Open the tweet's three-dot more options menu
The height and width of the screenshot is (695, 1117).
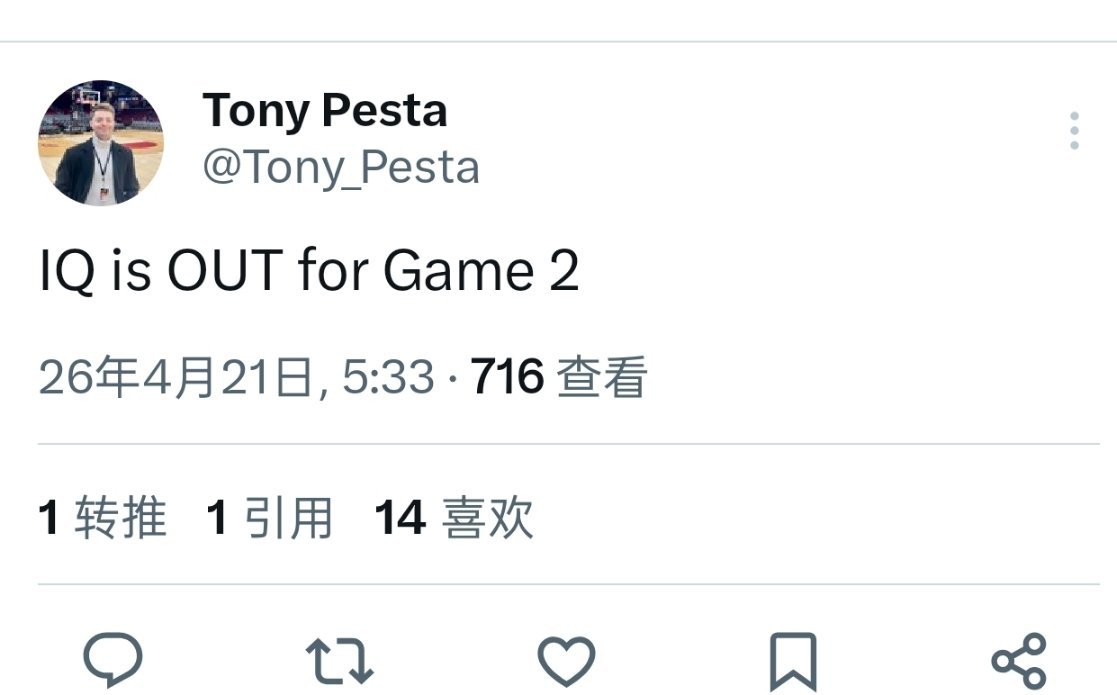tap(1075, 128)
